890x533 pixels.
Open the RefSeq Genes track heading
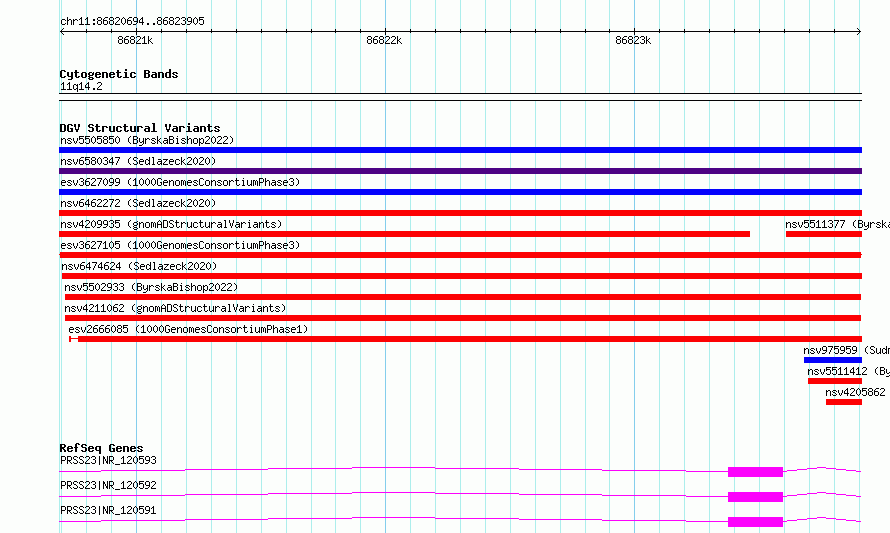pos(101,448)
